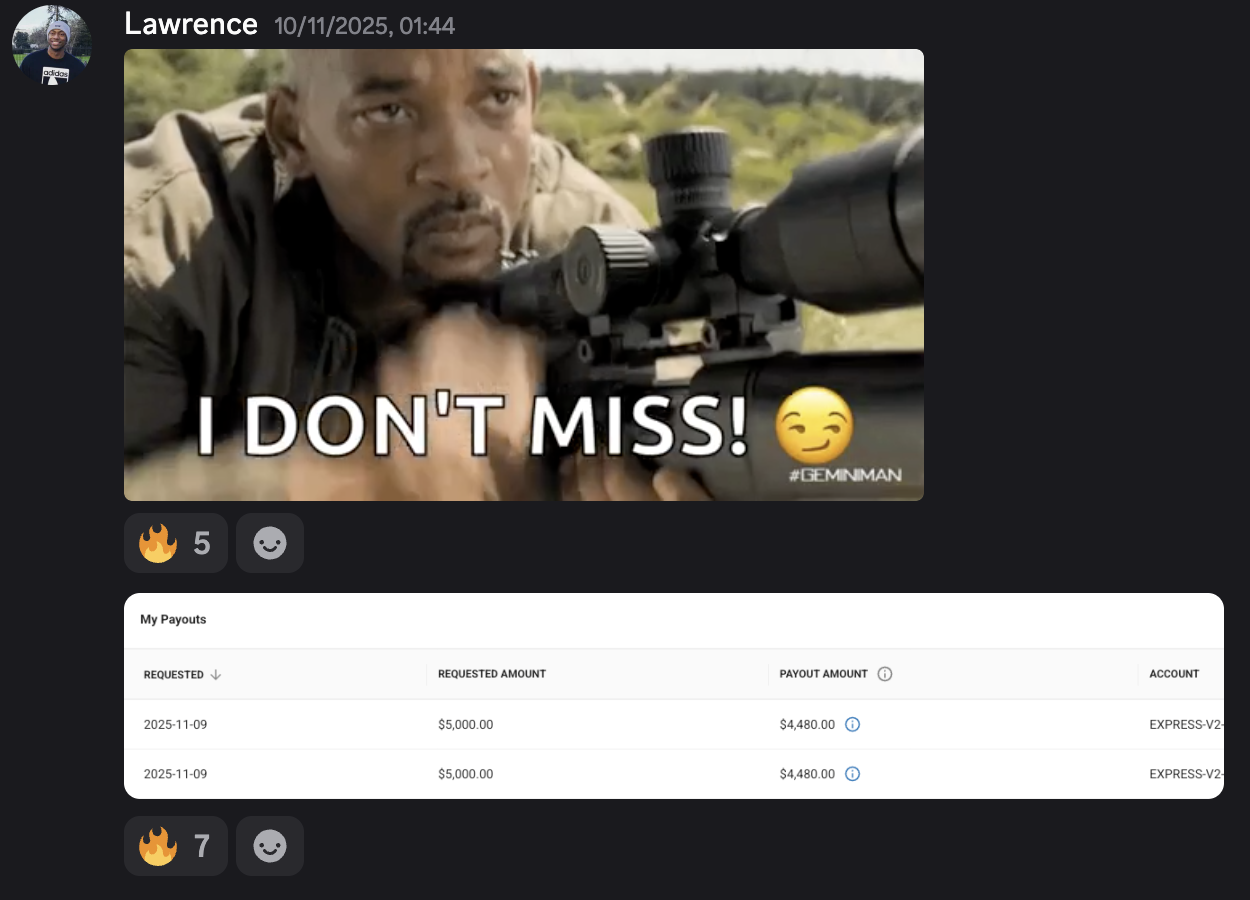
Task: Click info icon in second payout row
Action: [x=853, y=774]
